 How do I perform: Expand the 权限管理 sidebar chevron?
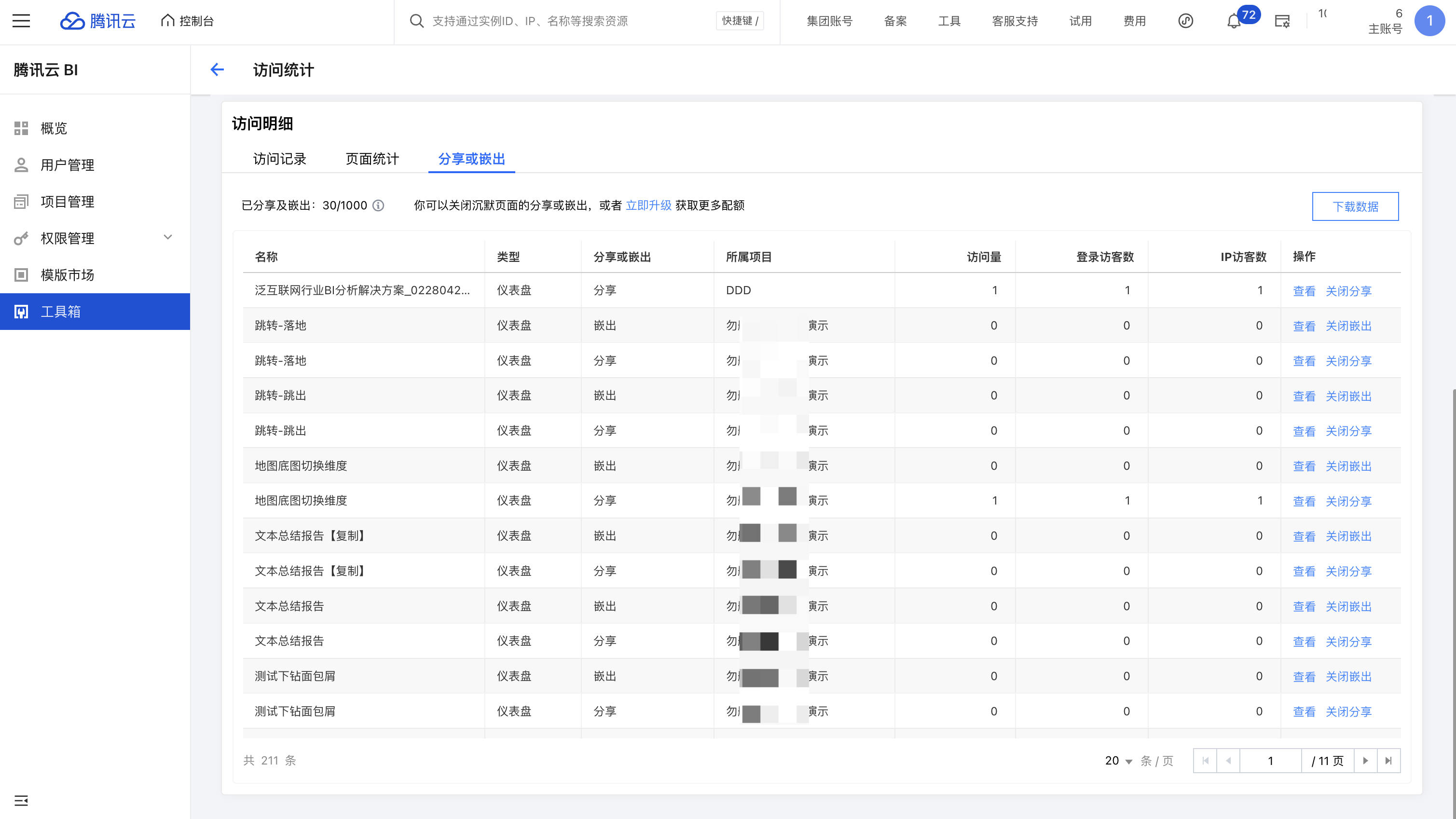pos(168,237)
